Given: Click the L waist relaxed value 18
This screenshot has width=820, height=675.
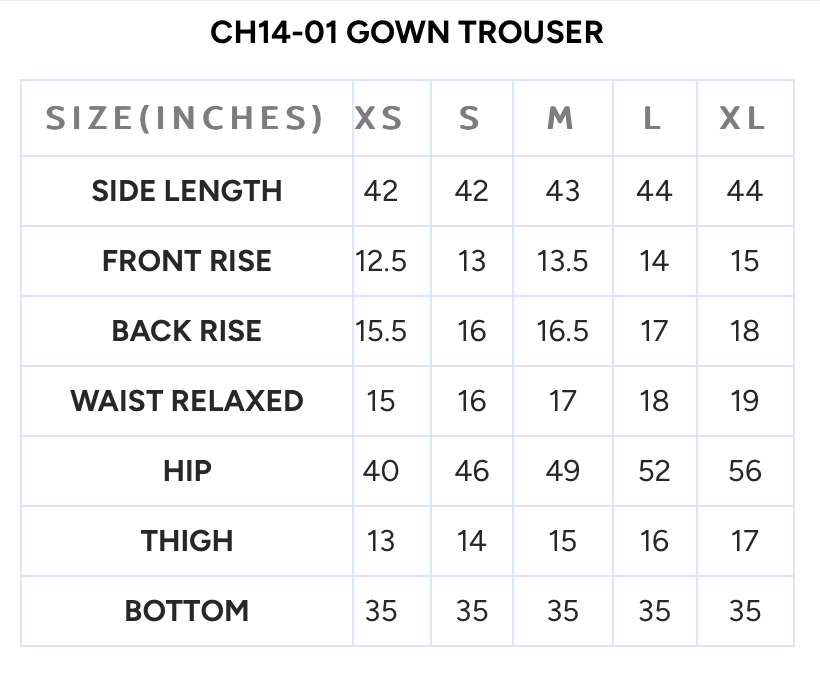Looking at the screenshot, I should [654, 401].
